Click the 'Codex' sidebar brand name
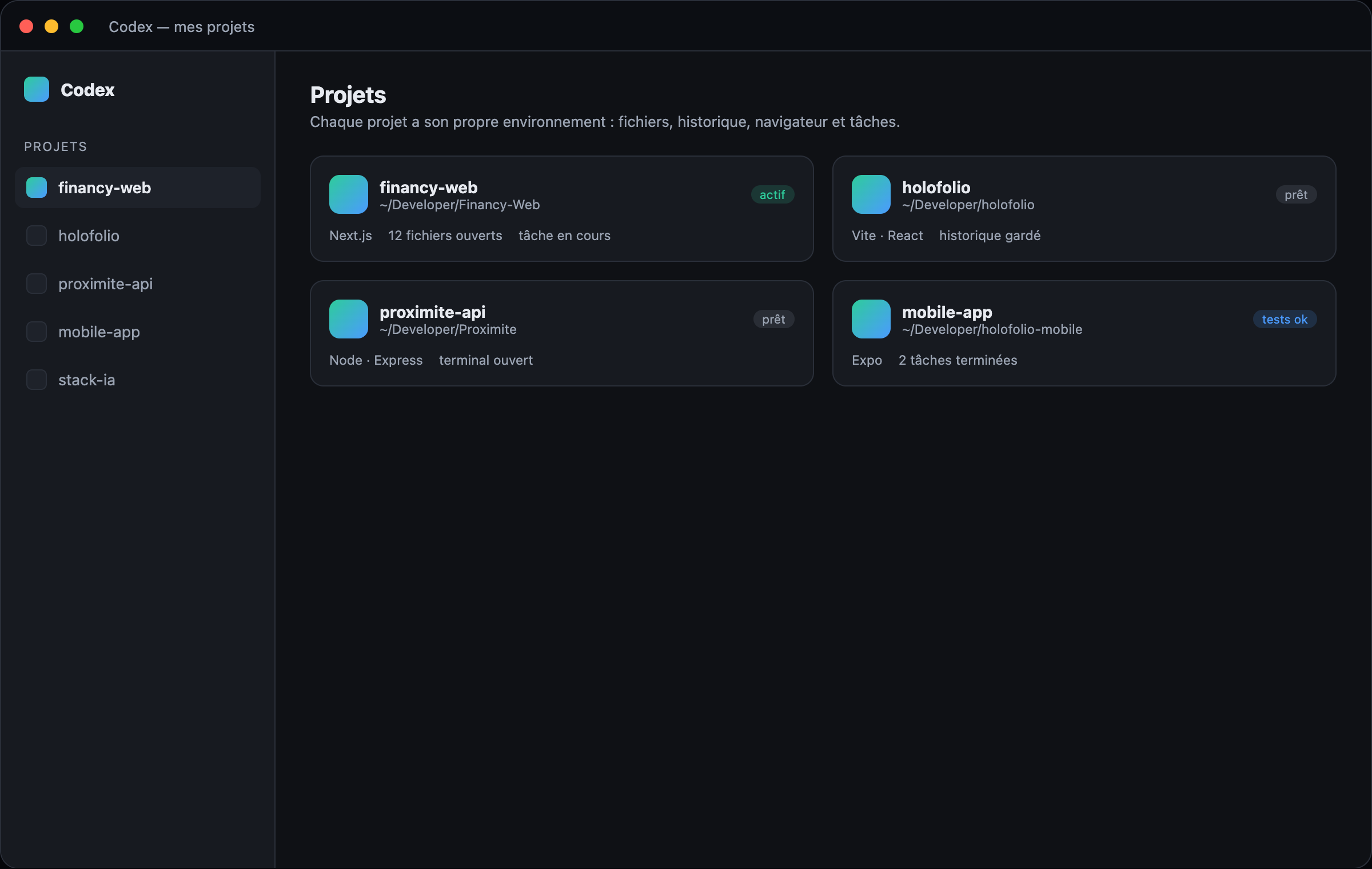 coord(87,90)
